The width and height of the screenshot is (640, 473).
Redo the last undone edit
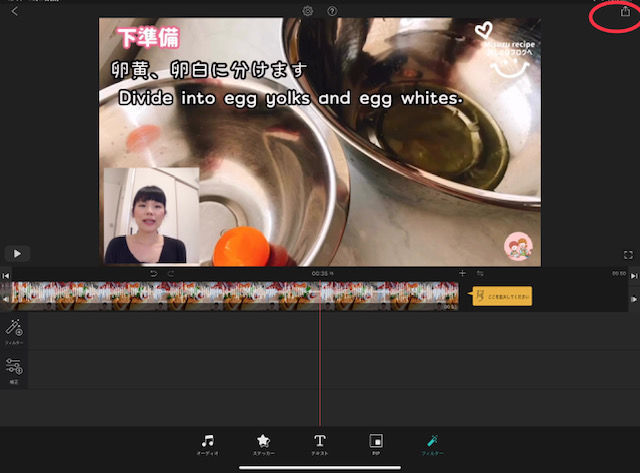171,273
